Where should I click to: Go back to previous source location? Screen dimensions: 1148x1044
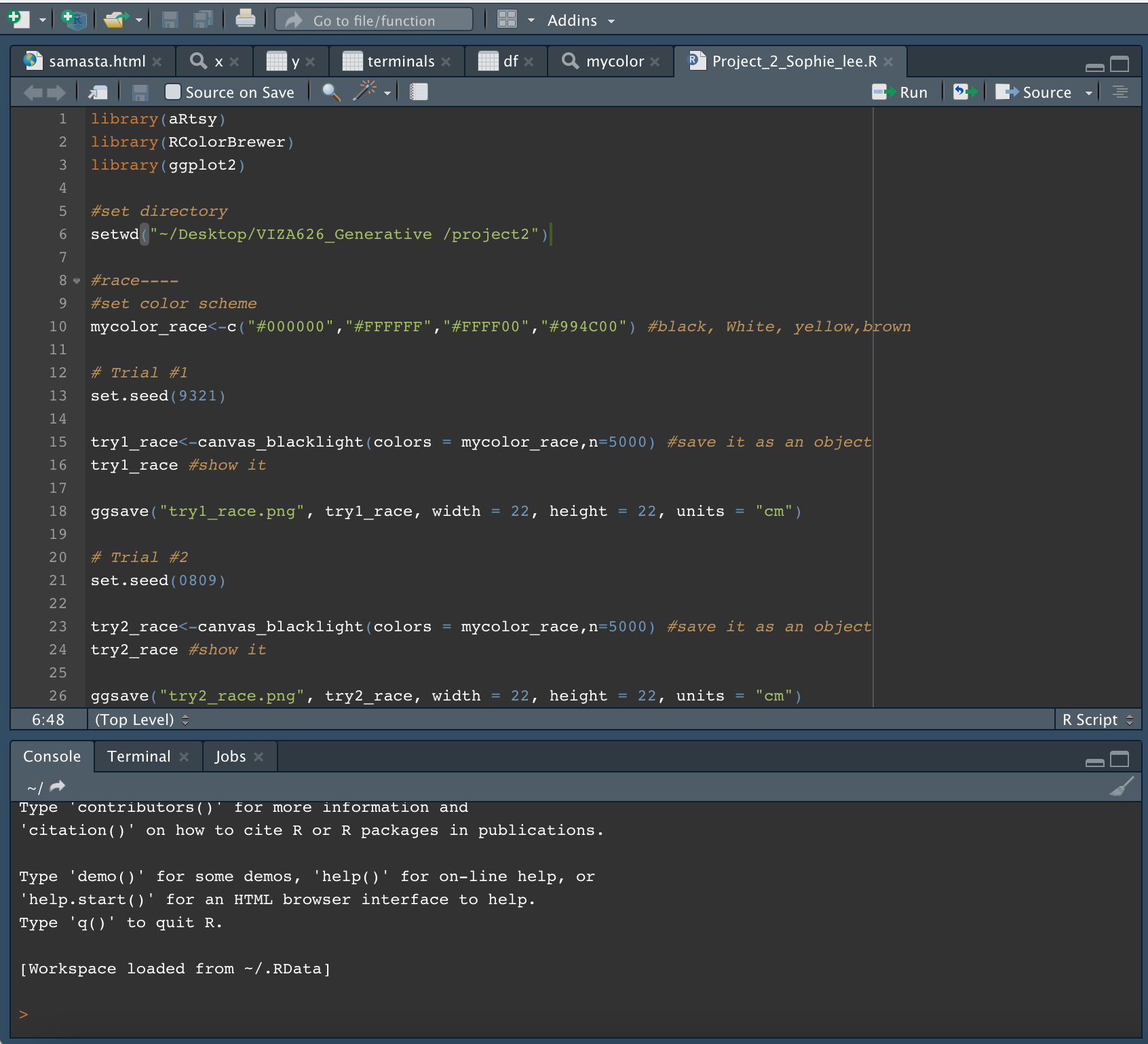point(33,92)
